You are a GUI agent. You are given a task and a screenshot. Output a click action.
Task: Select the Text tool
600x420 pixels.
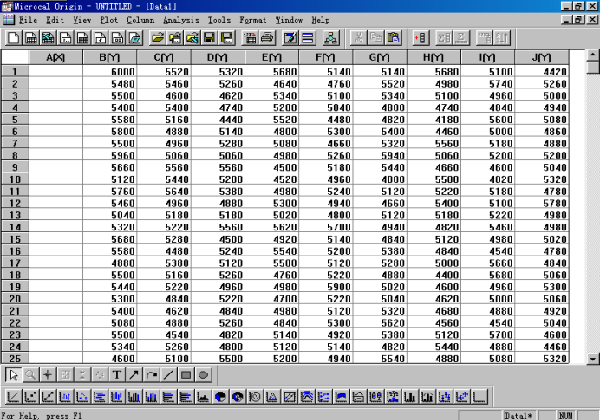pos(117,375)
